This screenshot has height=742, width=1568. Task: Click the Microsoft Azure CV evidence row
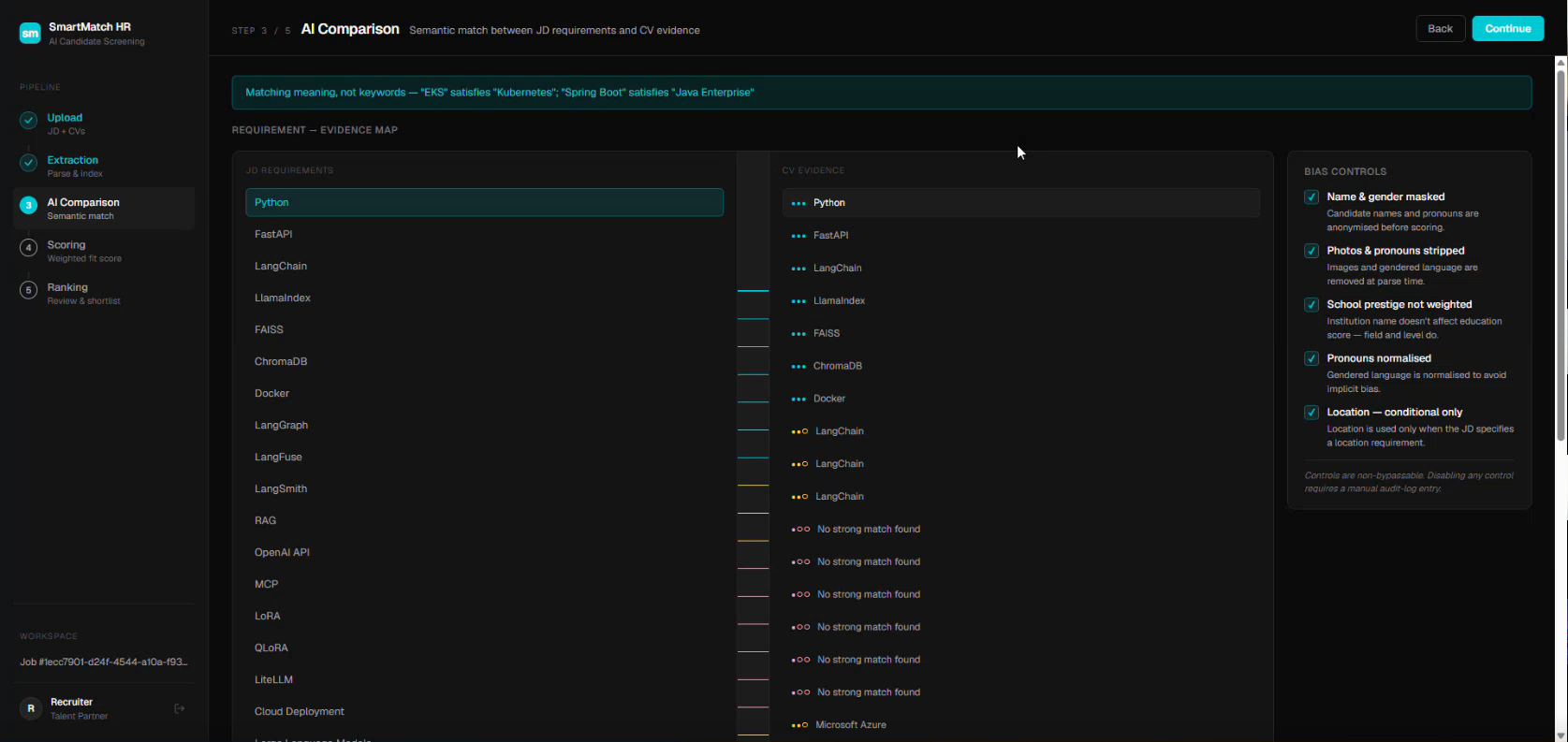tap(1020, 725)
